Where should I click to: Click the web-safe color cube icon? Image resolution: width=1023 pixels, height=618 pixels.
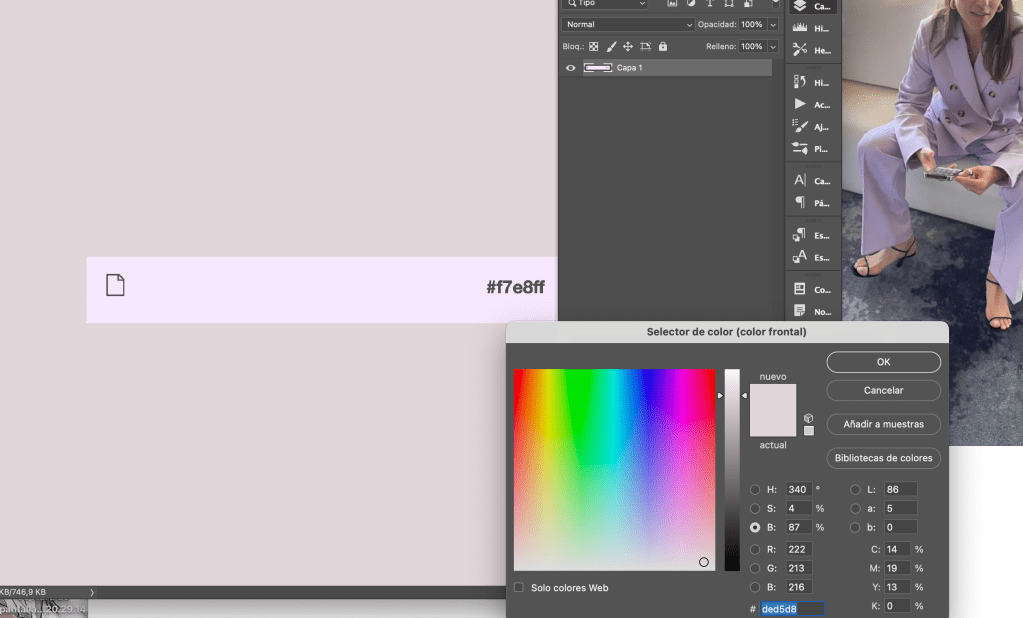pos(808,418)
